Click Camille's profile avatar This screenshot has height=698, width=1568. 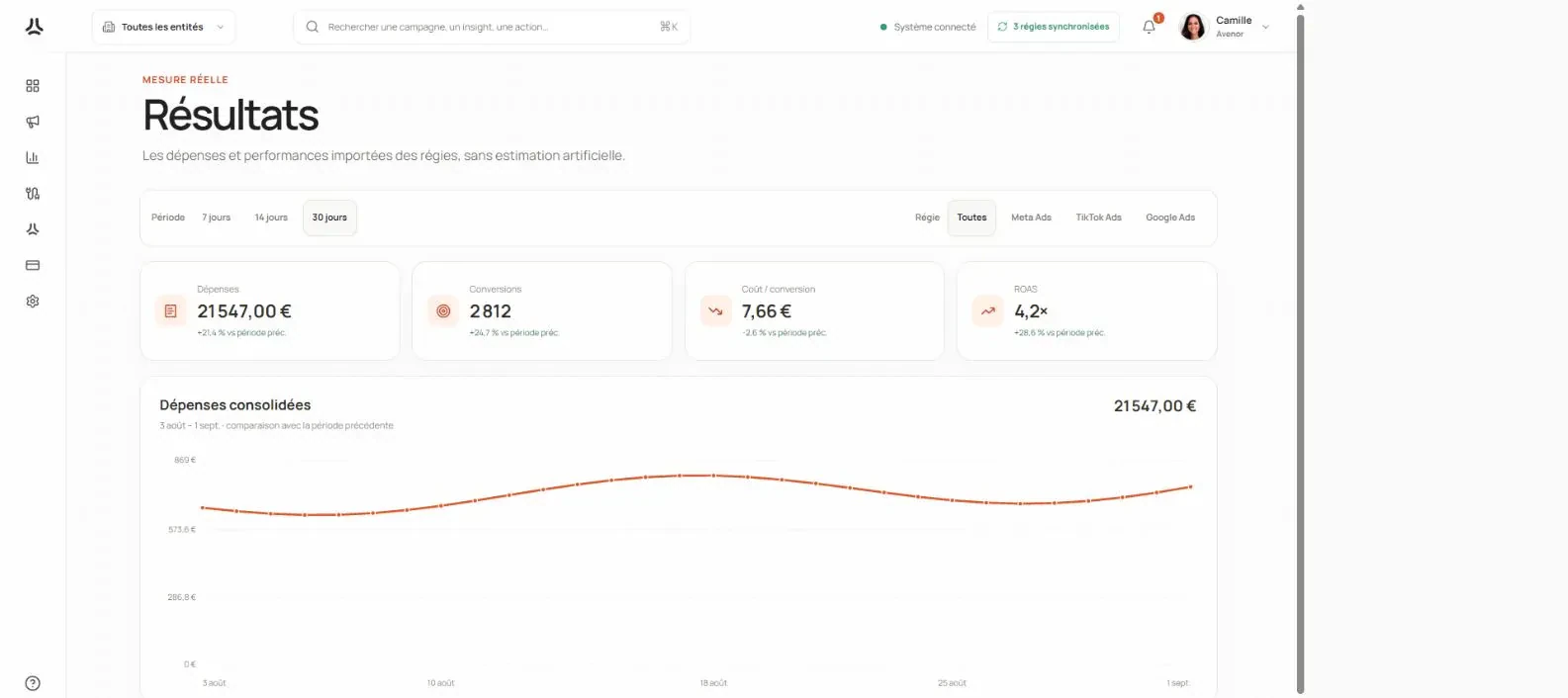(x=1193, y=27)
